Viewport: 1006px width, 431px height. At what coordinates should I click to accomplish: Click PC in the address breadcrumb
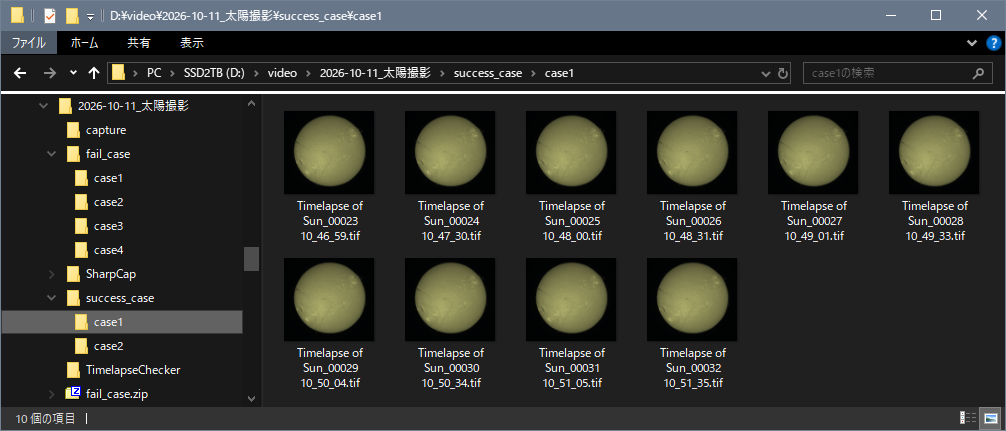pyautogui.click(x=154, y=73)
